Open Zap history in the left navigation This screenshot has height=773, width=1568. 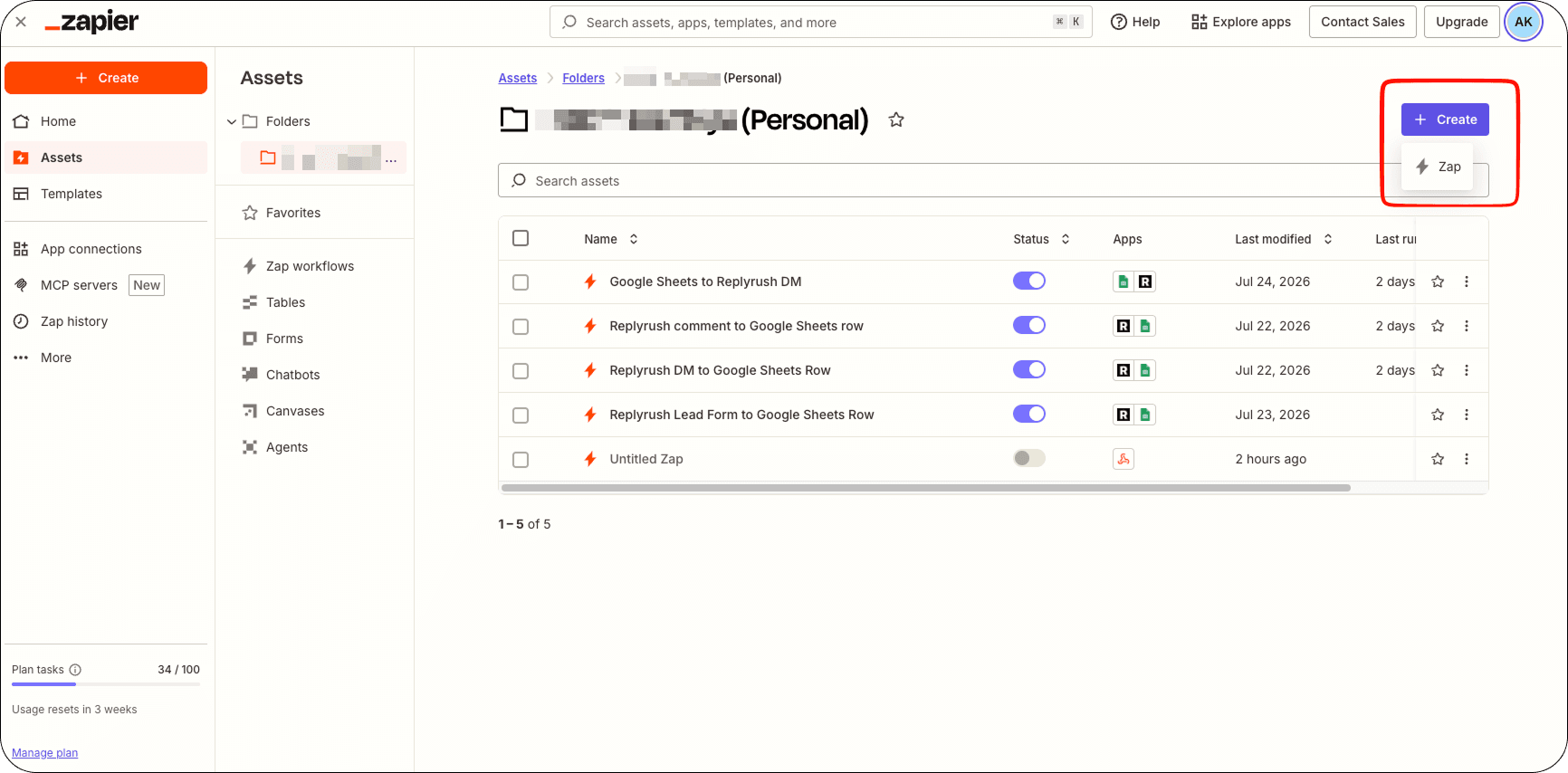(74, 321)
